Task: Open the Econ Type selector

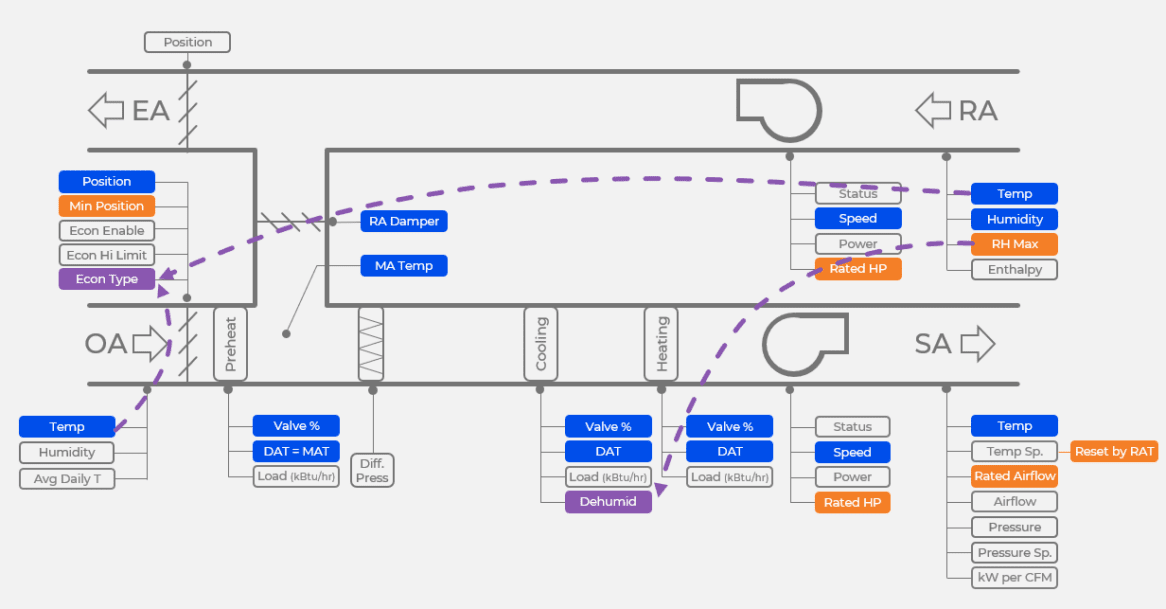Action: click(x=106, y=279)
